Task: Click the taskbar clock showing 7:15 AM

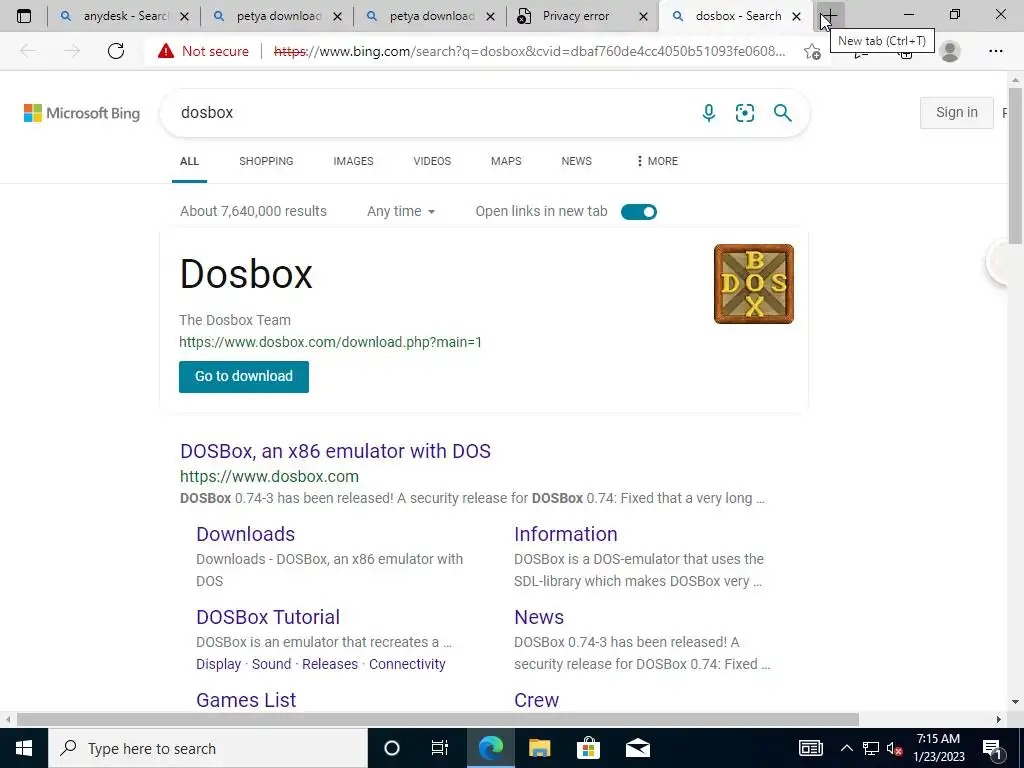Action: pos(938,748)
